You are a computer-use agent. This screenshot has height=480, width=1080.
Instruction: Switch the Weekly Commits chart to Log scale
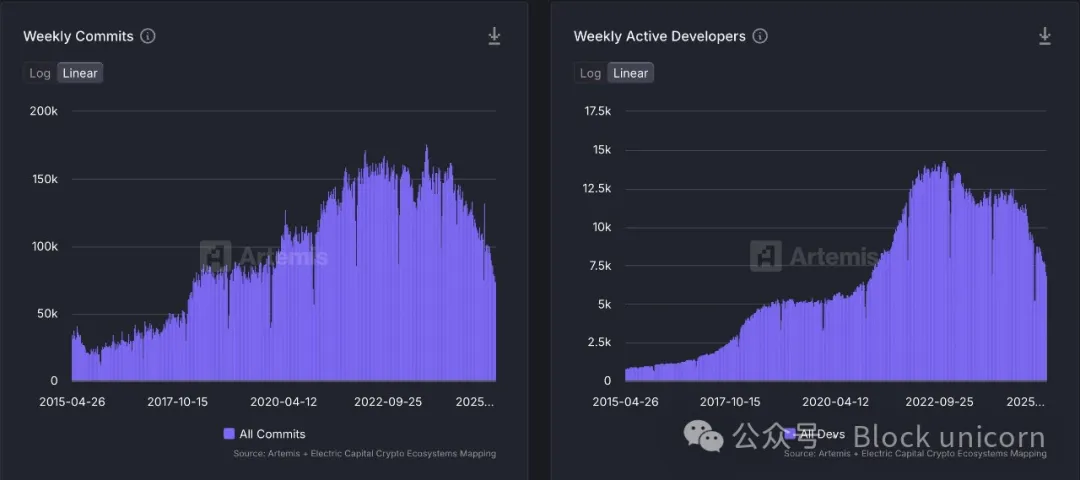(x=40, y=73)
